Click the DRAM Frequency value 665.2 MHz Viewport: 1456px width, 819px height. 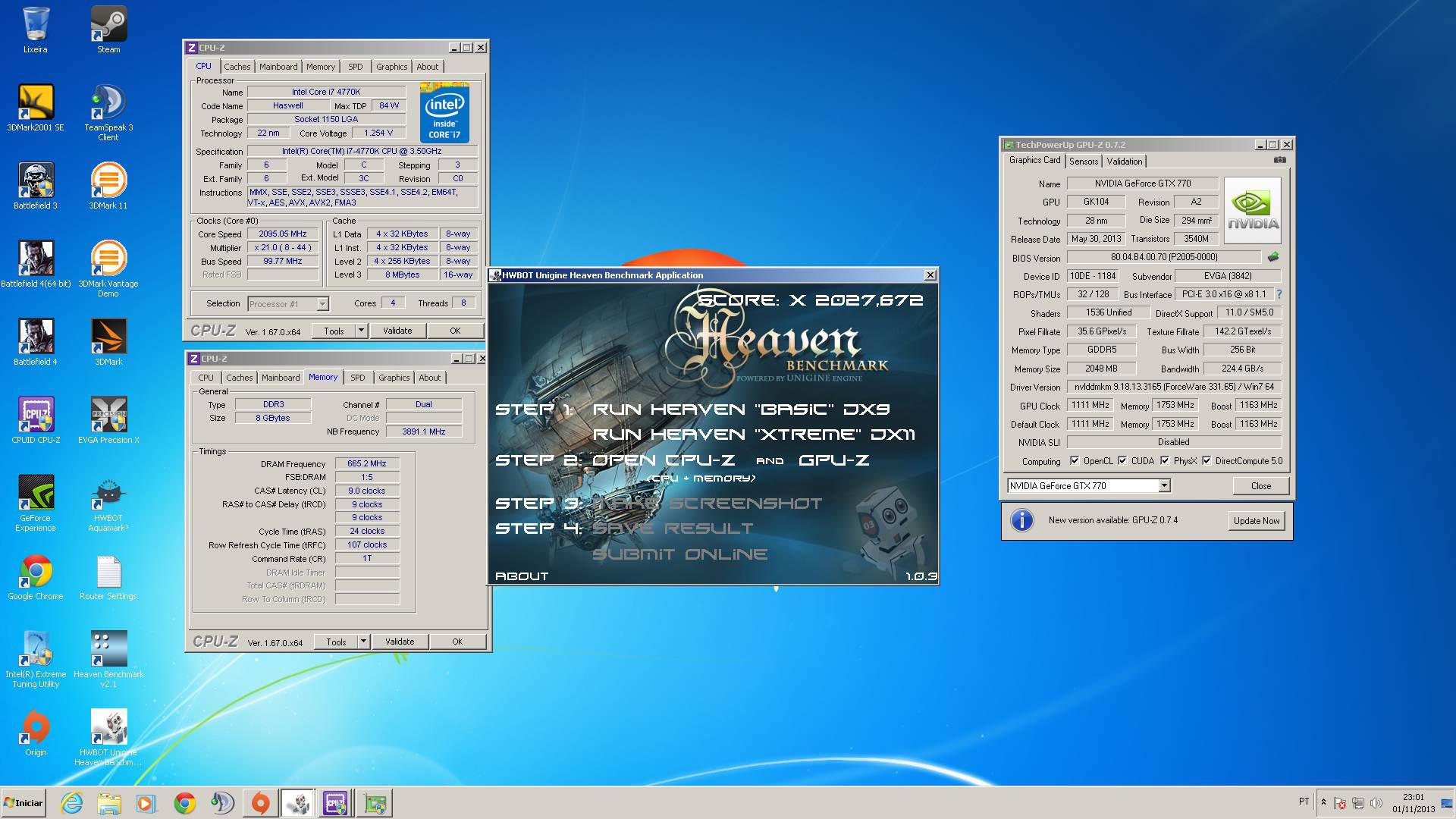point(367,463)
